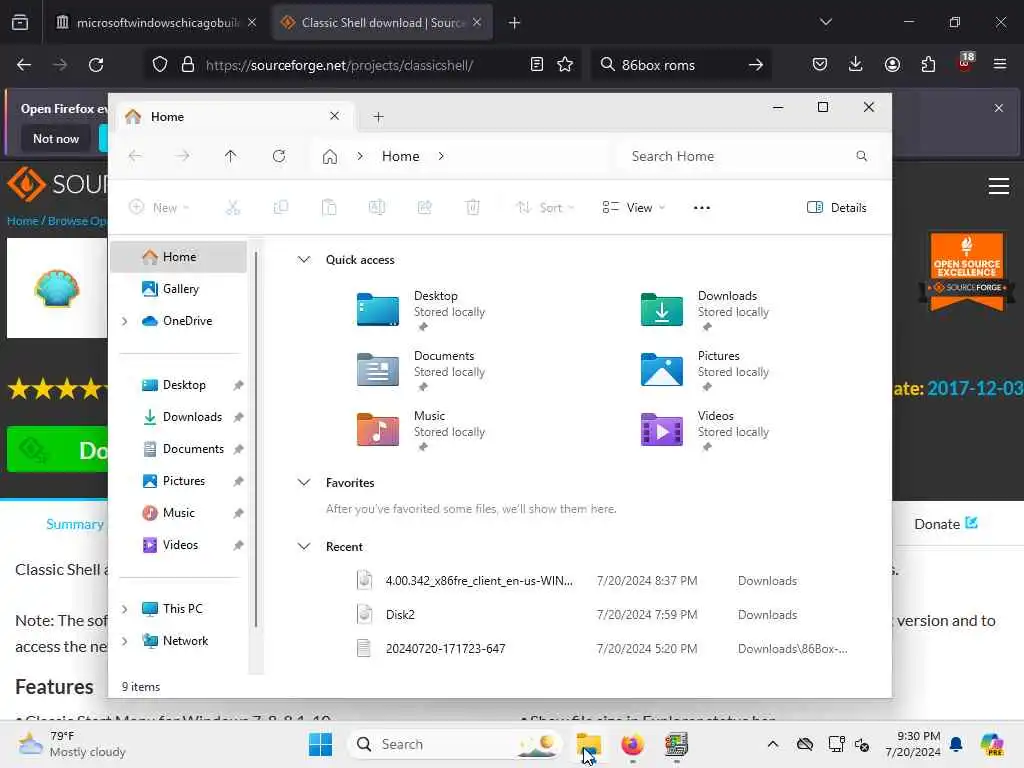Click the Explorer back arrow
Screen dimensions: 1024x768
135,156
